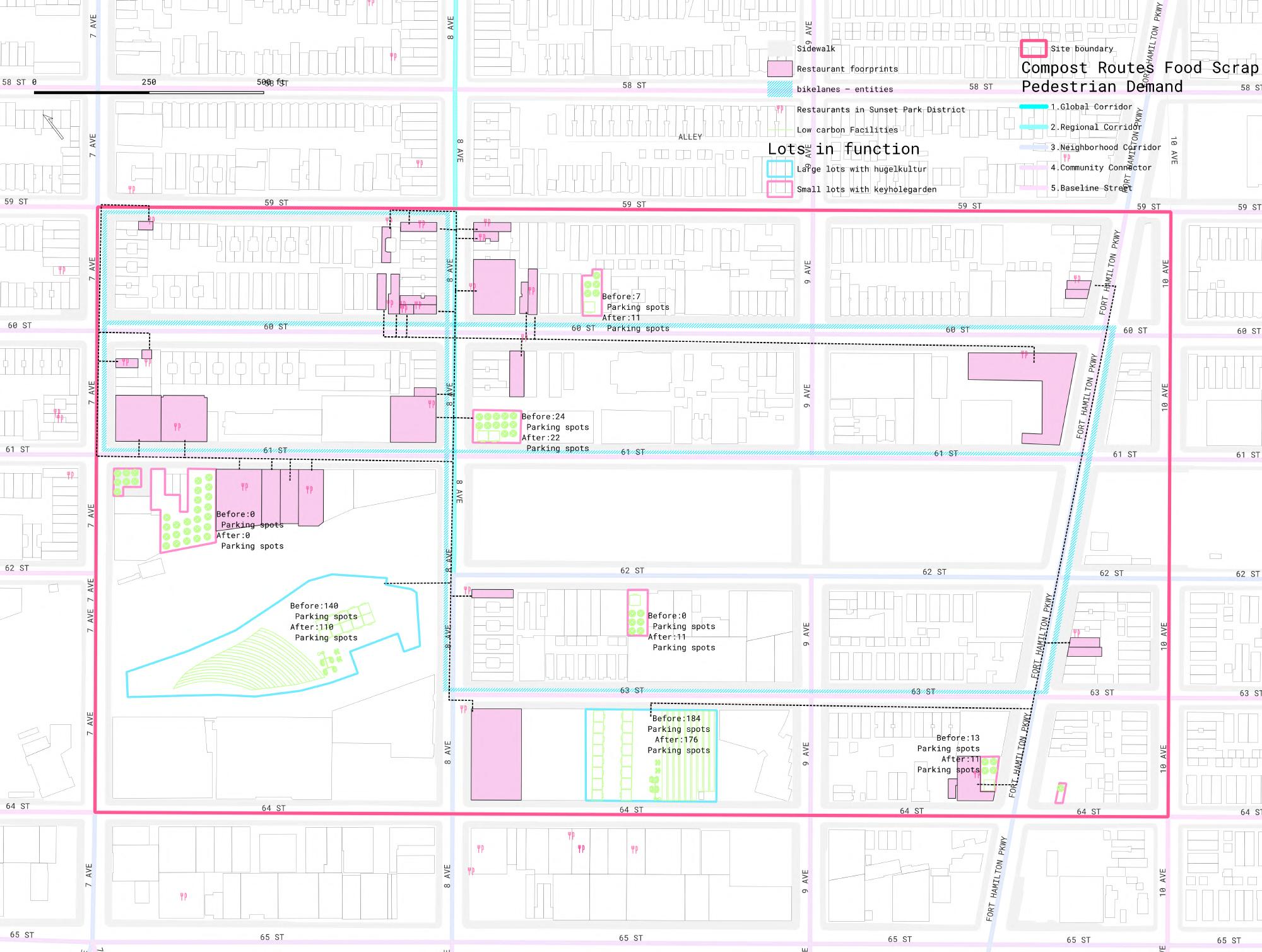Click Low carbon Facilities legend line
Image resolution: width=1262 pixels, height=952 pixels.
[x=780, y=130]
